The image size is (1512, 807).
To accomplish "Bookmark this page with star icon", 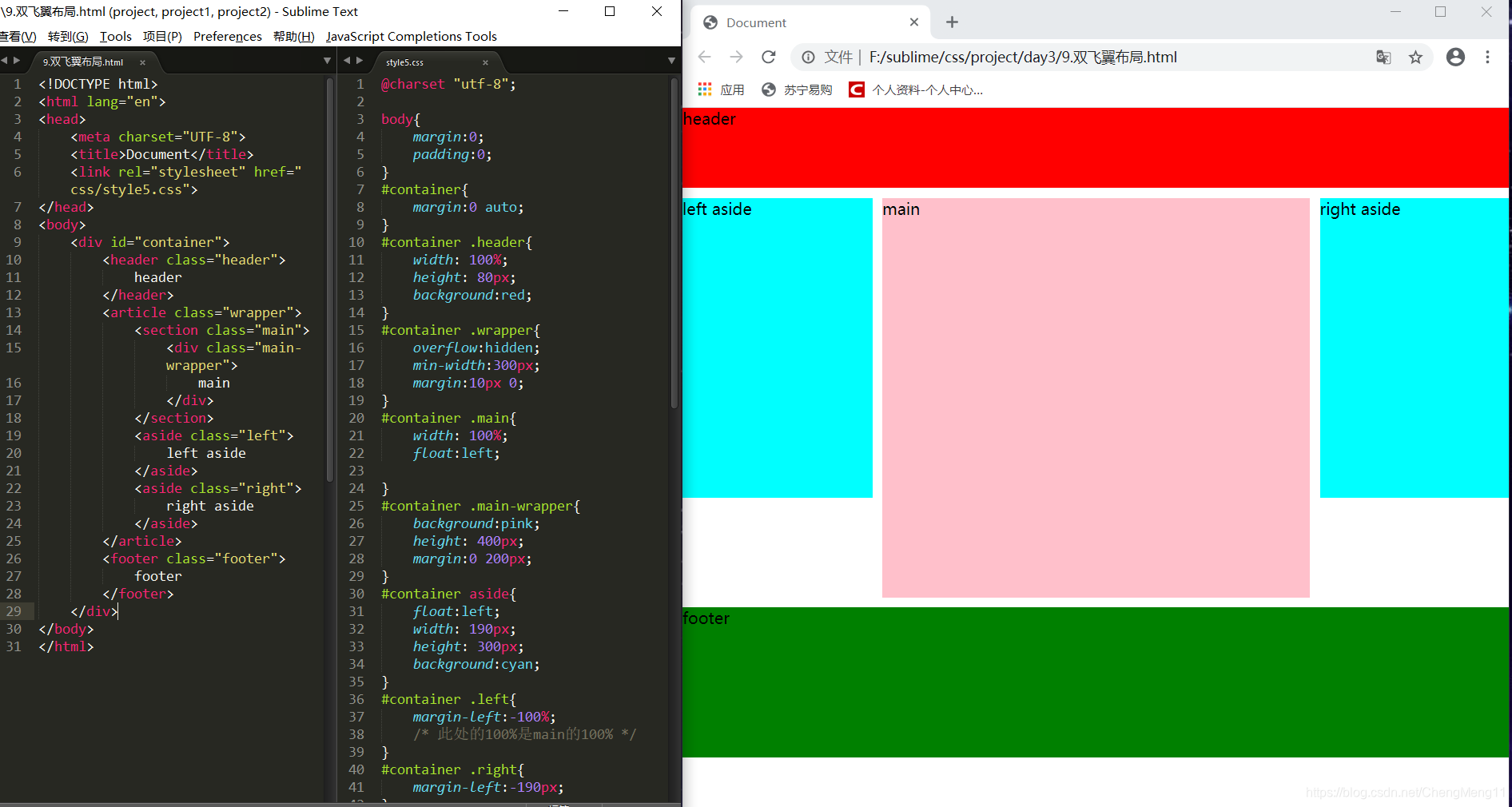I will [x=1415, y=57].
